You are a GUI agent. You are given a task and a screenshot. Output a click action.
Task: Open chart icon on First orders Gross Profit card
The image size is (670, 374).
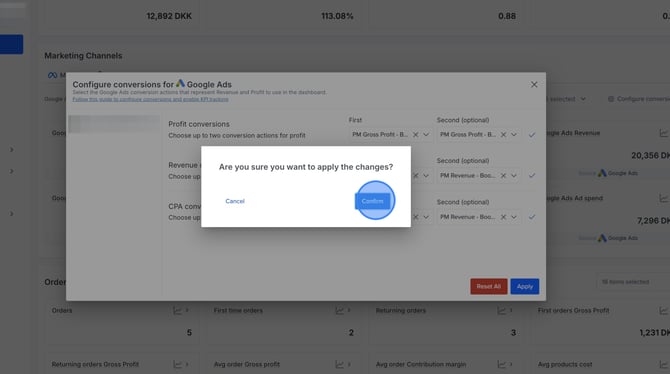[x=663, y=311]
